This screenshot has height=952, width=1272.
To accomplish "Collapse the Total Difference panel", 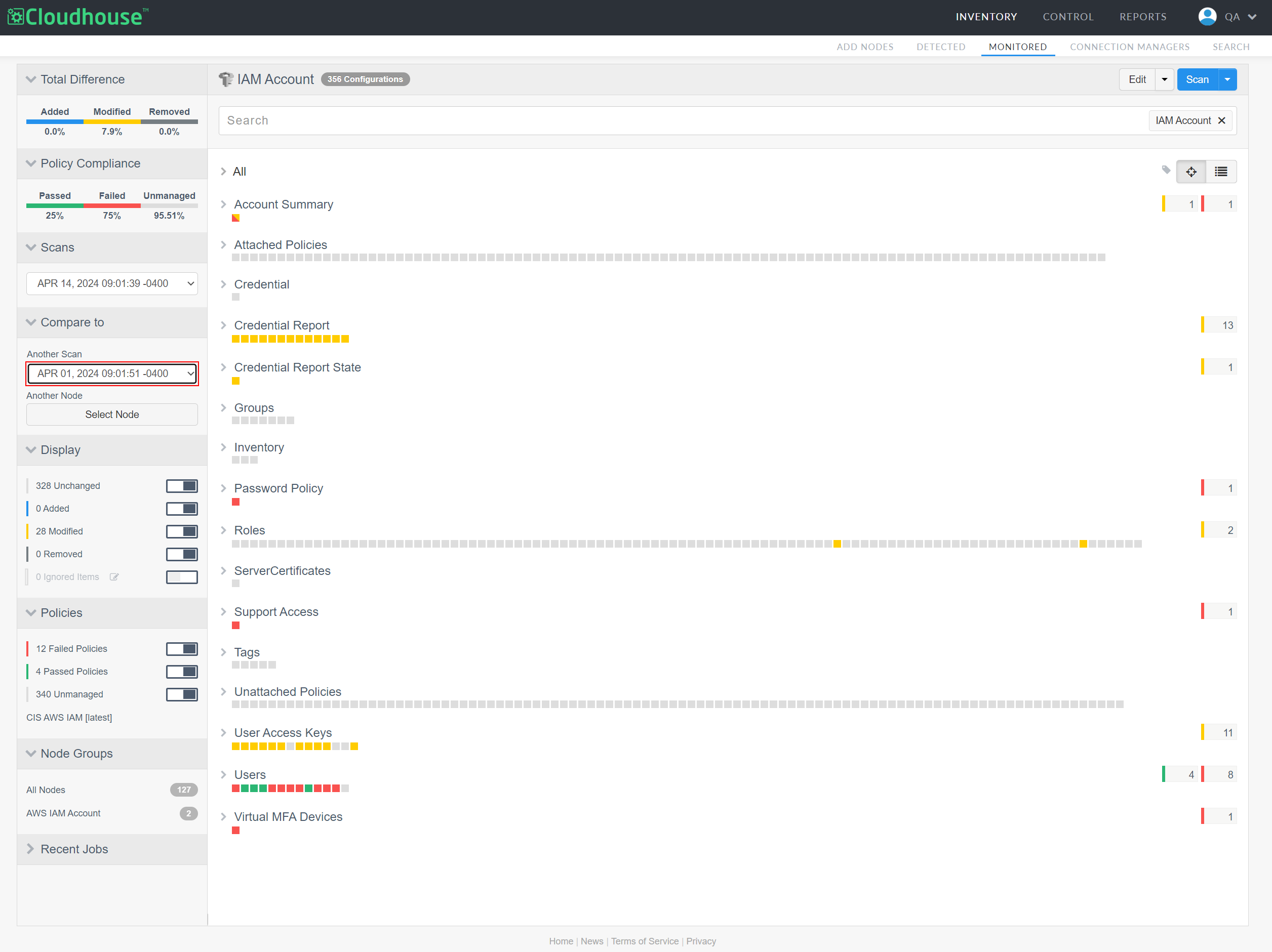I will tap(31, 79).
